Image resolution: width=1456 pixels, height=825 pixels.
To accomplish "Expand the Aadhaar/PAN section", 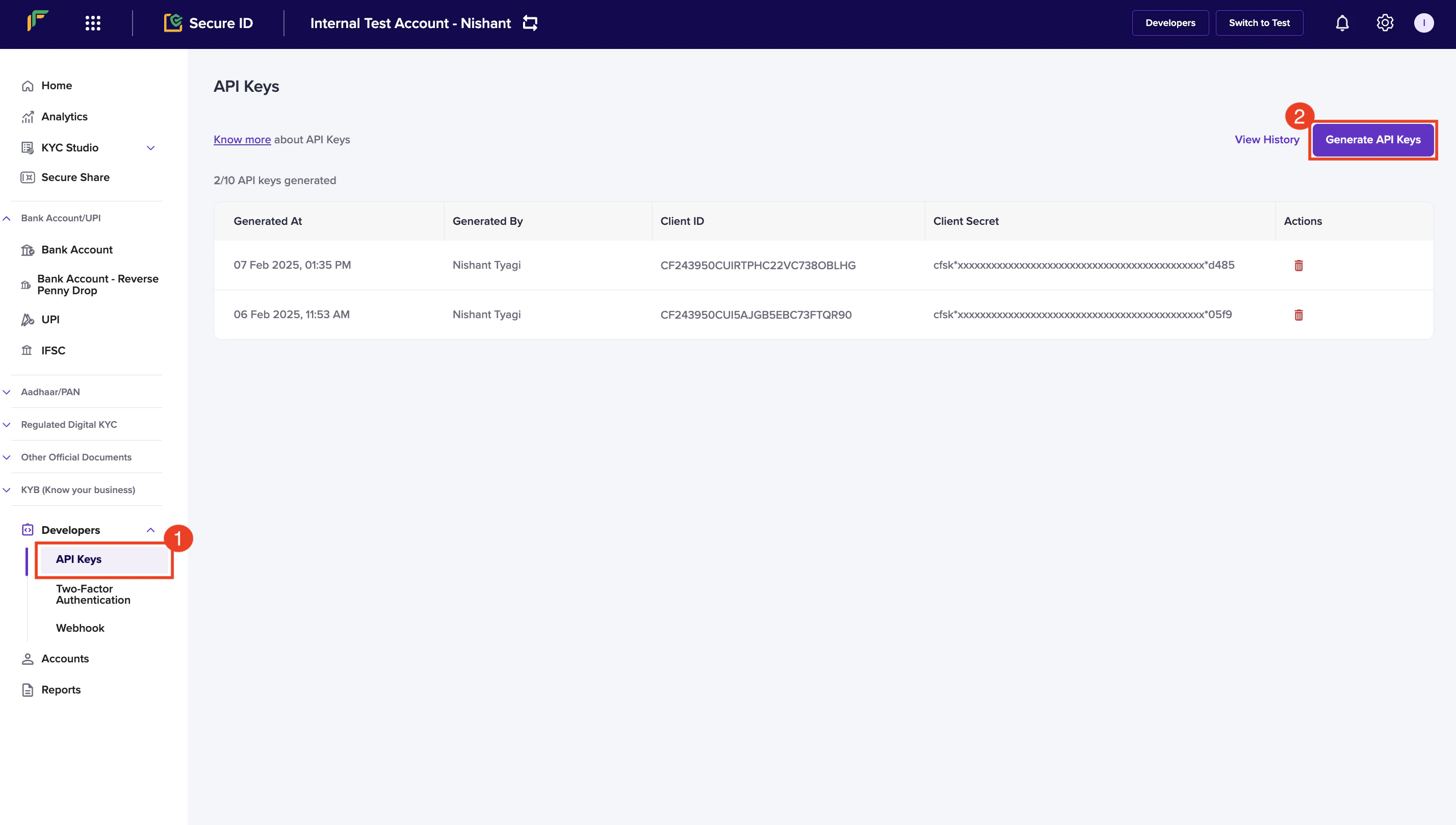I will (x=50, y=392).
